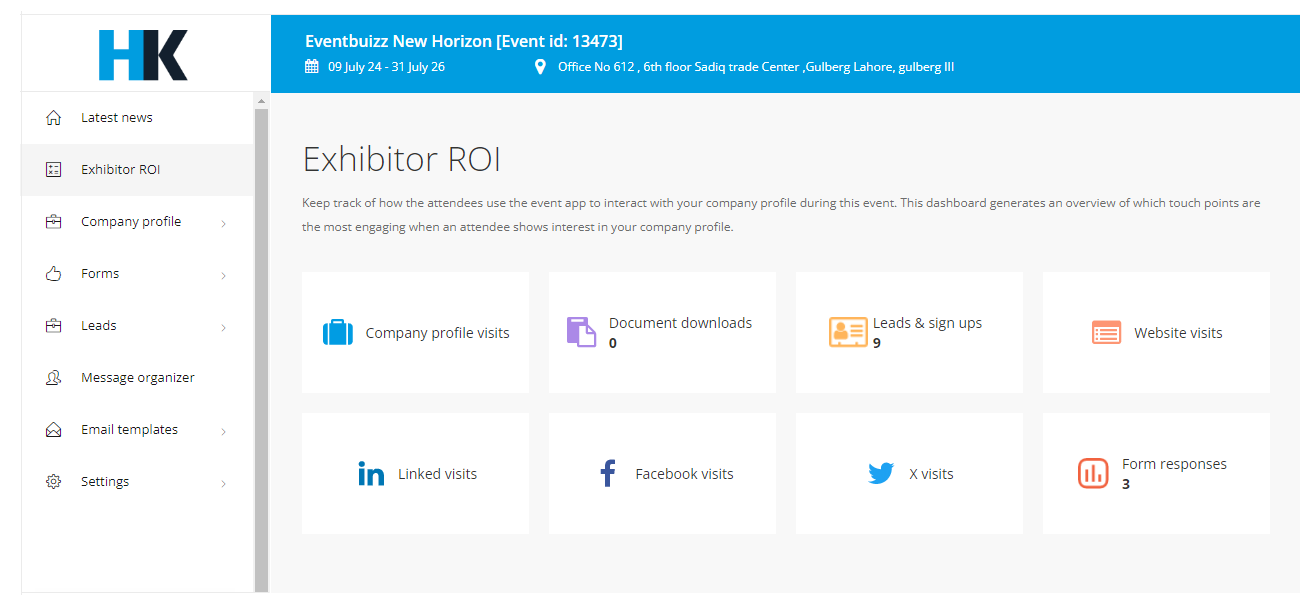Click the Form responses count 3
This screenshot has height=604, width=1313.
pyautogui.click(x=1126, y=484)
